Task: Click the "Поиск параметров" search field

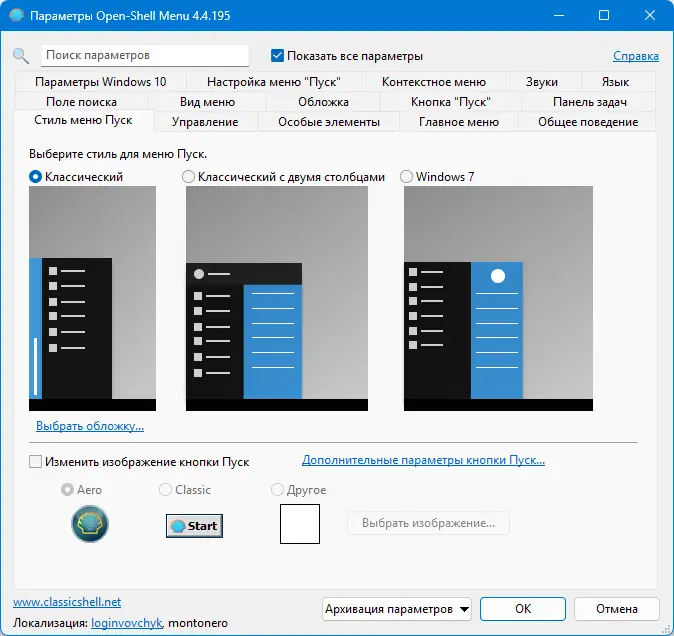Action: click(x=145, y=55)
